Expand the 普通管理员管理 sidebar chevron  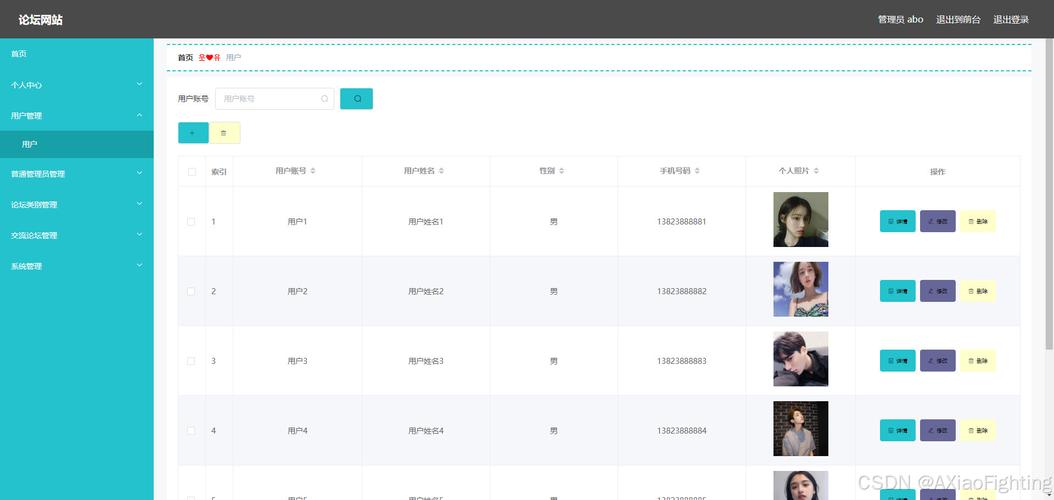click(139, 173)
